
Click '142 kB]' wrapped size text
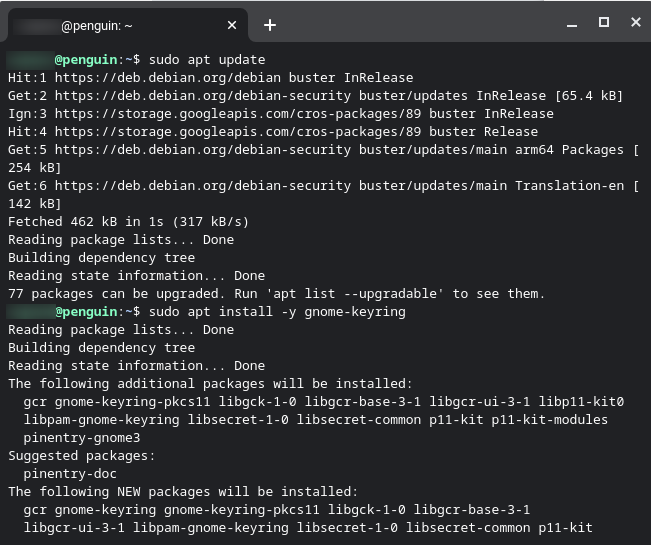[34, 204]
